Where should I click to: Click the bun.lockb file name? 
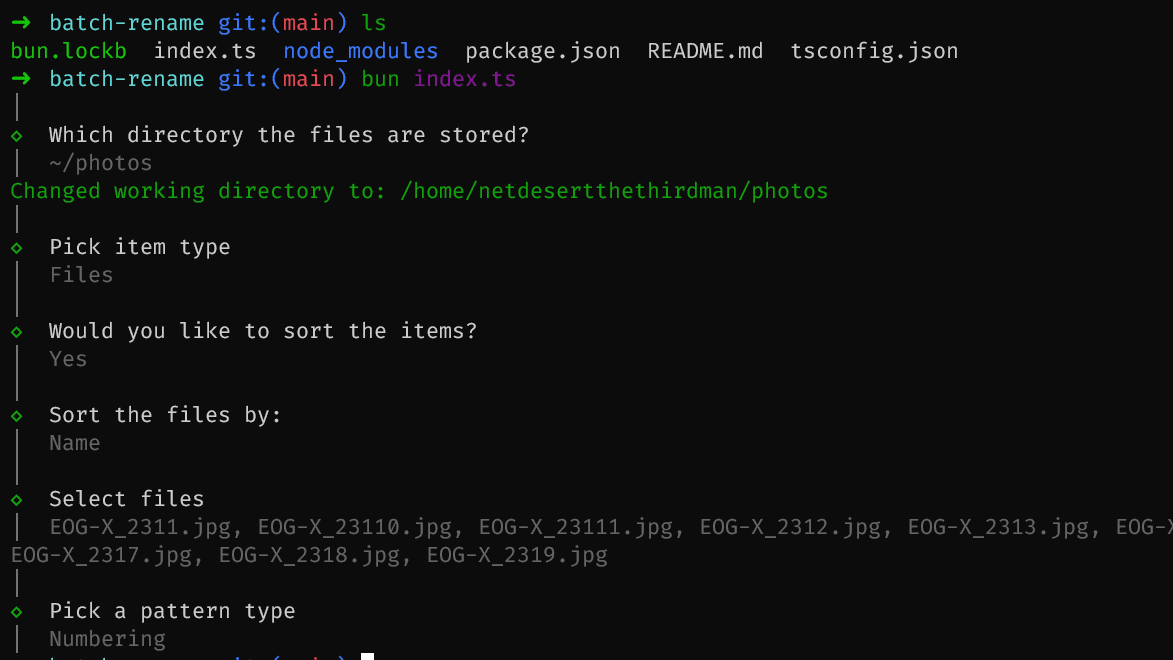(69, 51)
